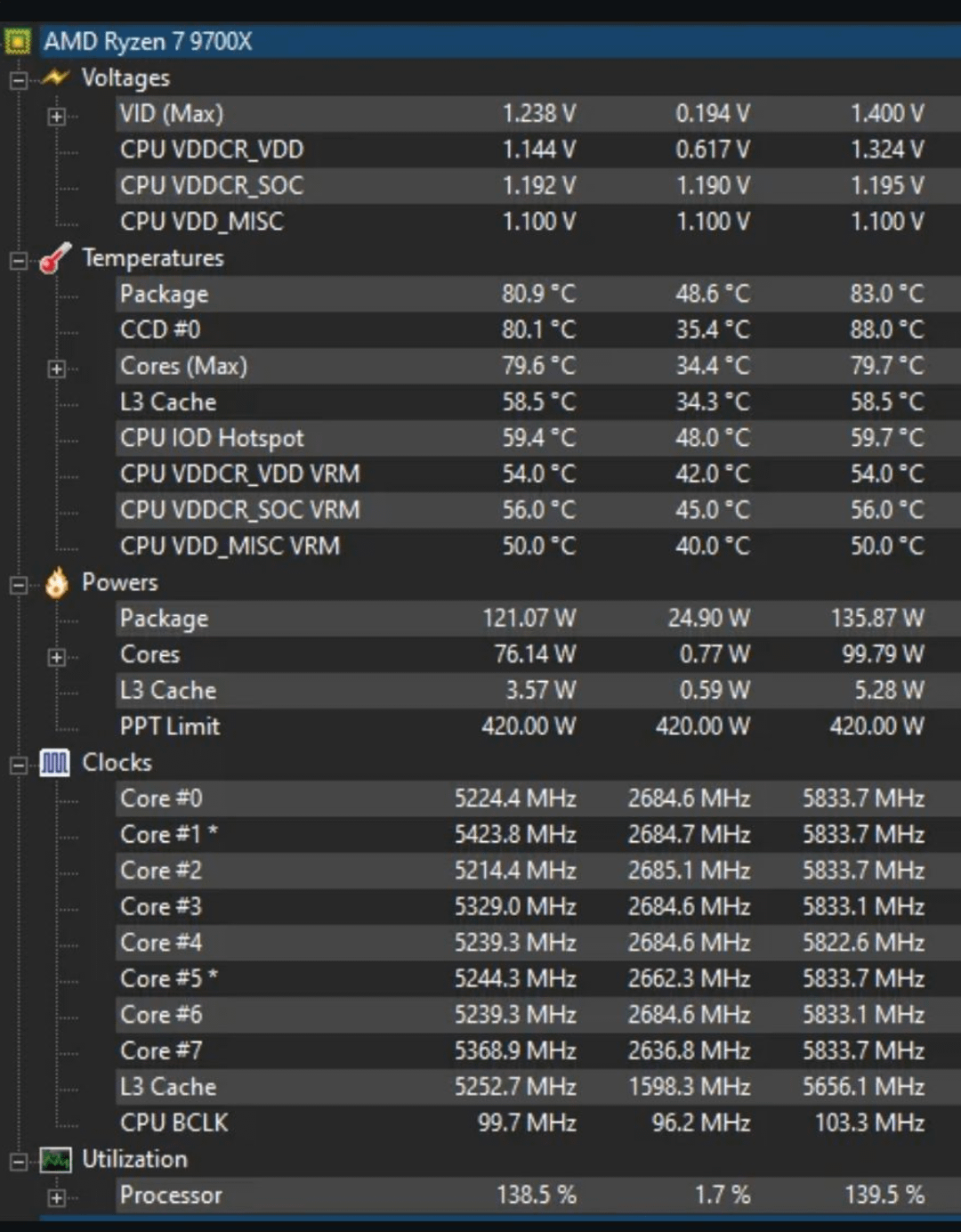961x1232 pixels.
Task: Click the 135.87 W max package power
Action: (877, 618)
